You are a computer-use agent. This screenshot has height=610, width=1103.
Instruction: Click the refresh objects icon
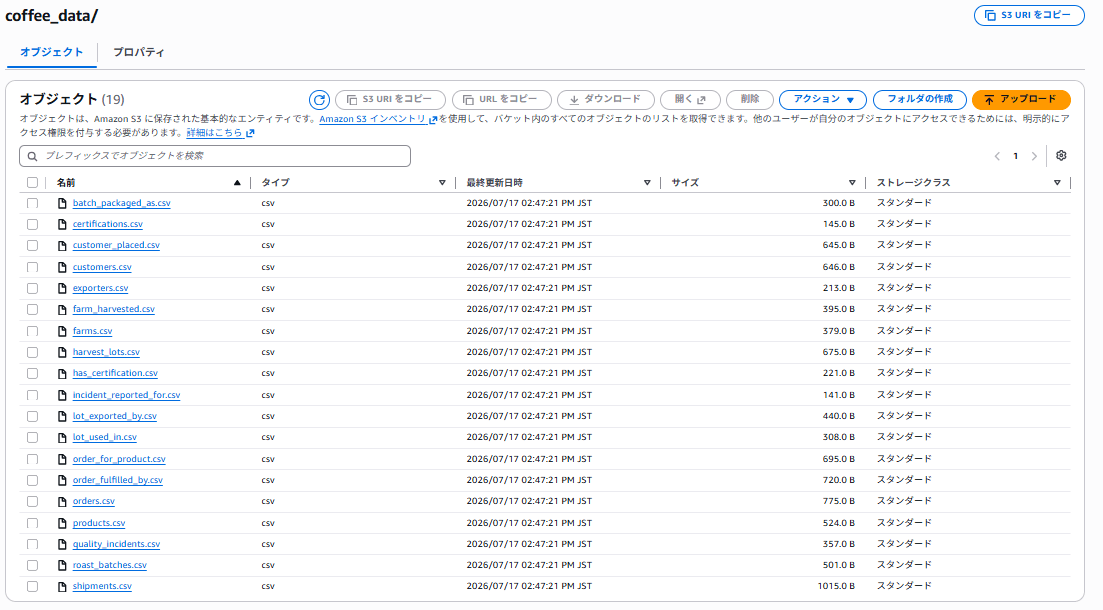point(319,100)
